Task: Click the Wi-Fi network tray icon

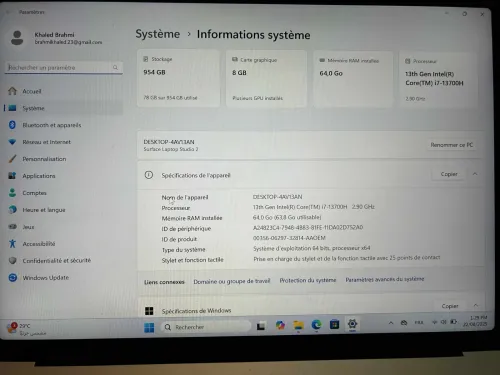Action: tap(434, 322)
